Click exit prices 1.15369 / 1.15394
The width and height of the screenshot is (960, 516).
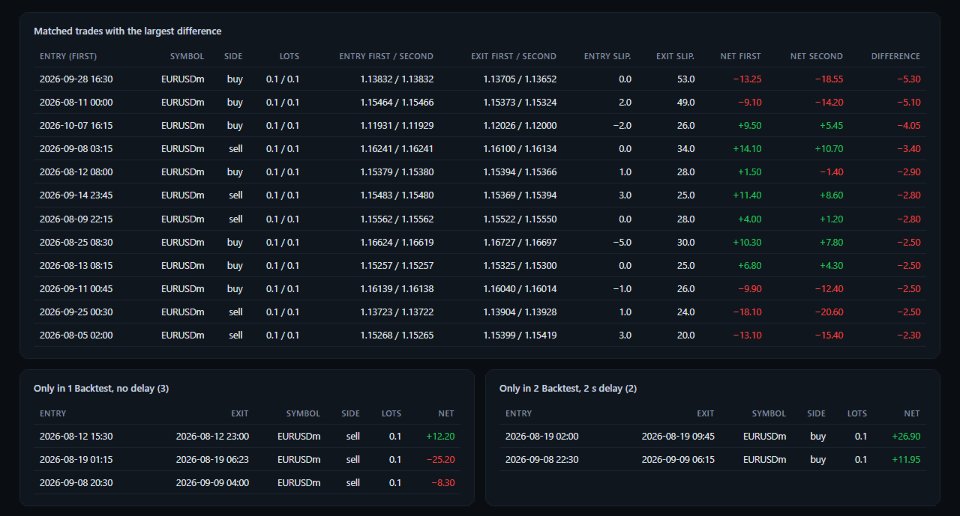(520, 195)
